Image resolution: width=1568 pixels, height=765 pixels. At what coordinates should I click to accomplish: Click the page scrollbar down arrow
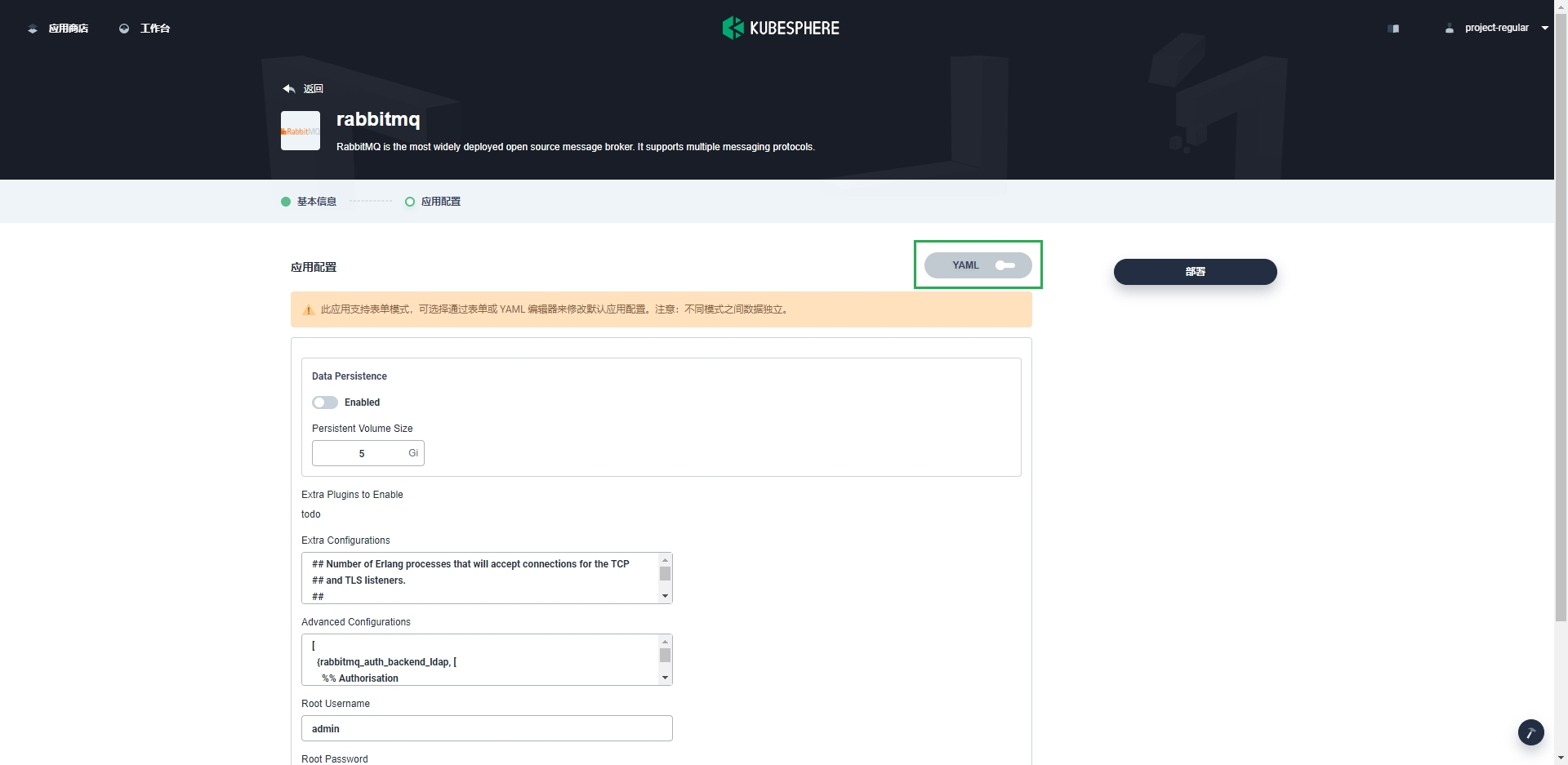[1561, 758]
